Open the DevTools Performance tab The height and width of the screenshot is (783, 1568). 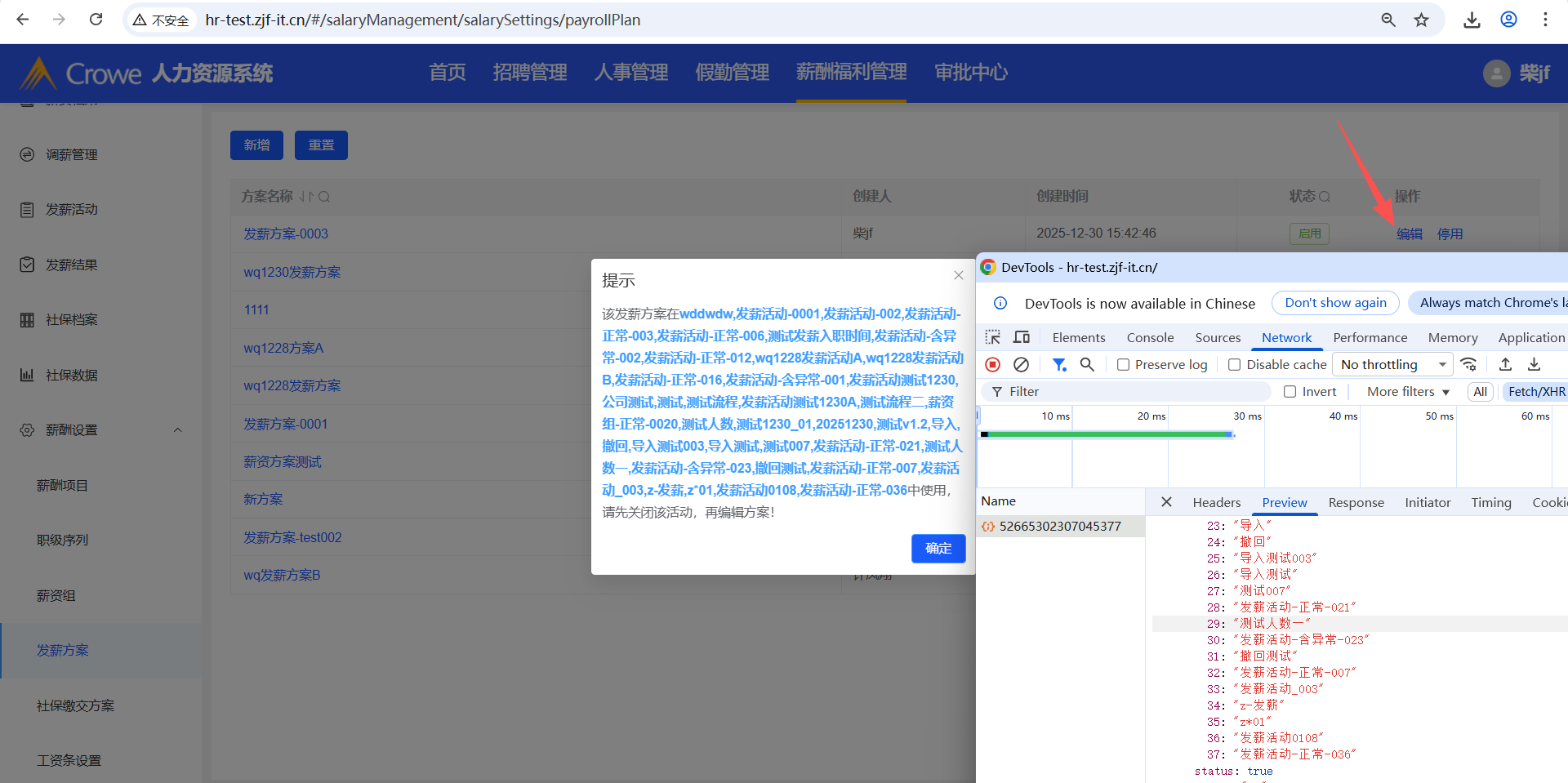click(1370, 337)
